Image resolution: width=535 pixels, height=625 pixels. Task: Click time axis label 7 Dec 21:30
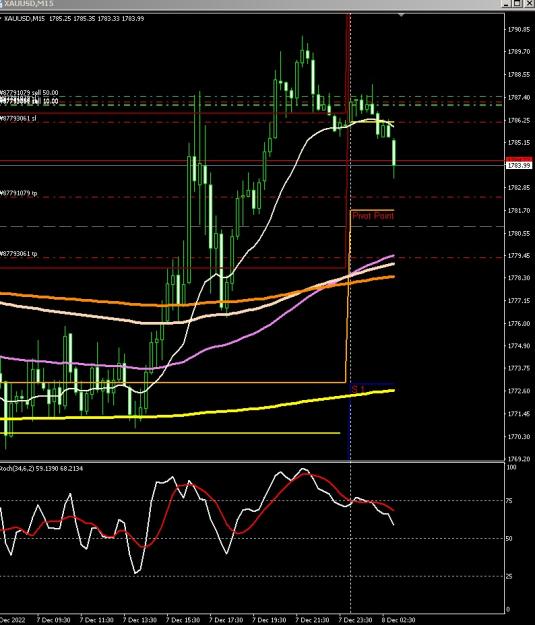(312, 620)
